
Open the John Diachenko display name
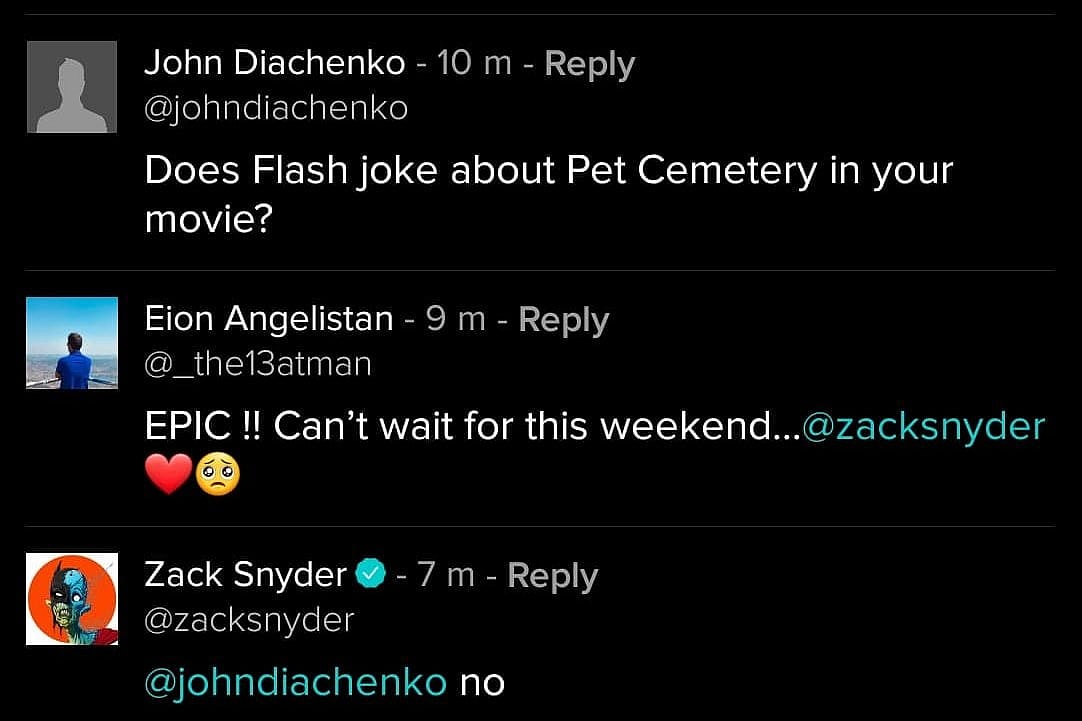pos(275,64)
